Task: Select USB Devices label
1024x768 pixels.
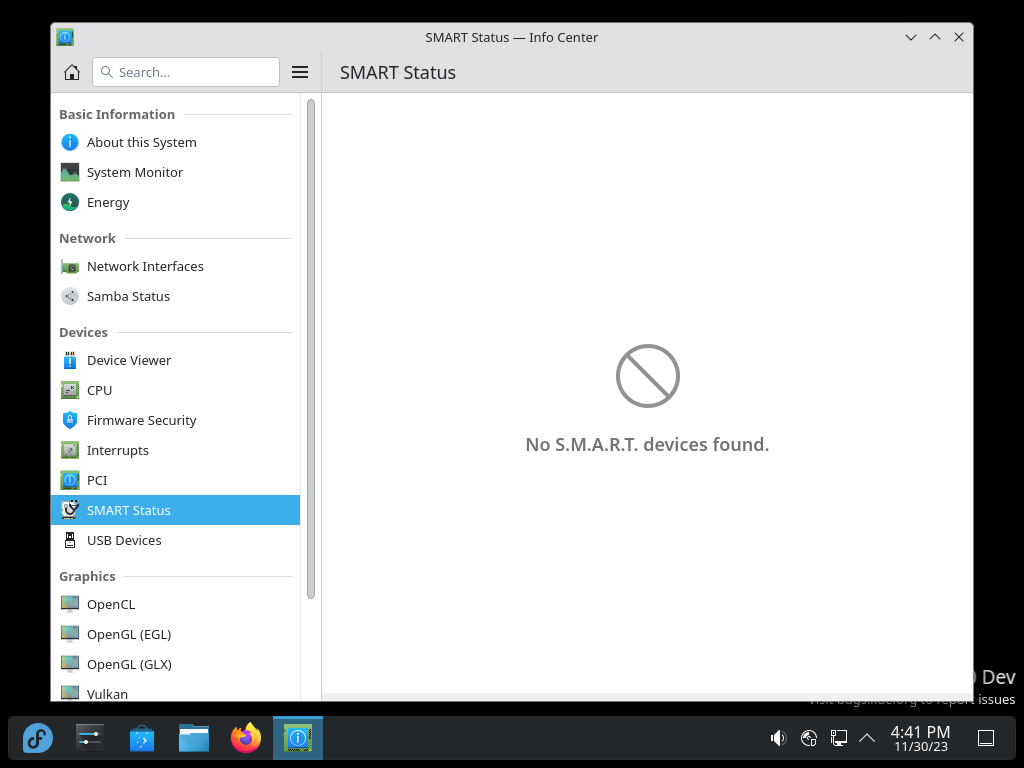Action: 124,541
